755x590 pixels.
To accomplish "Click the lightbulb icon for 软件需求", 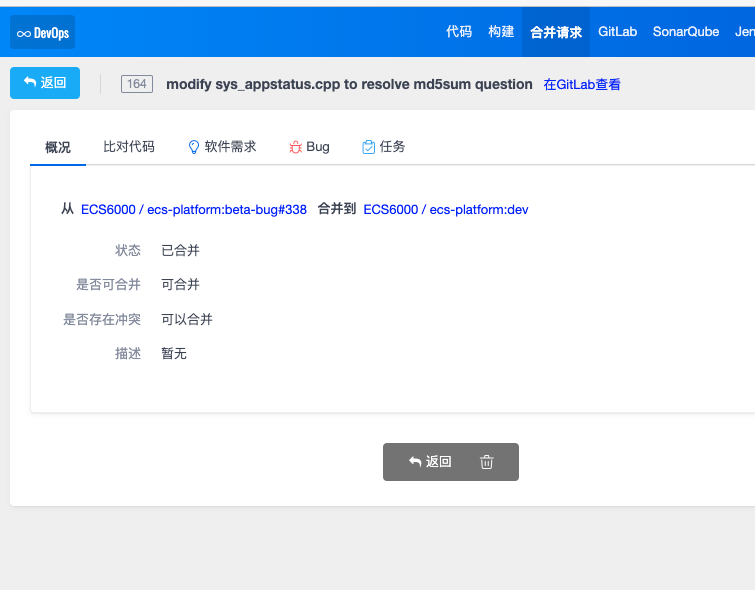I will pyautogui.click(x=194, y=147).
